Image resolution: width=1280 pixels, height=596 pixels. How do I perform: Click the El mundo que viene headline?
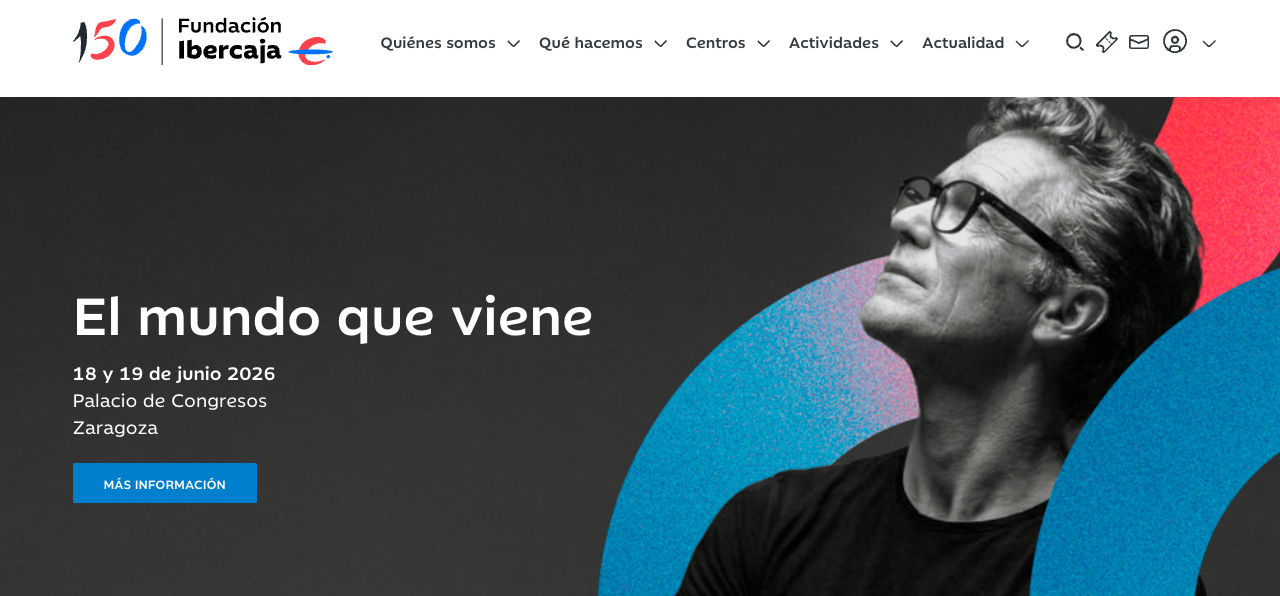coord(333,318)
